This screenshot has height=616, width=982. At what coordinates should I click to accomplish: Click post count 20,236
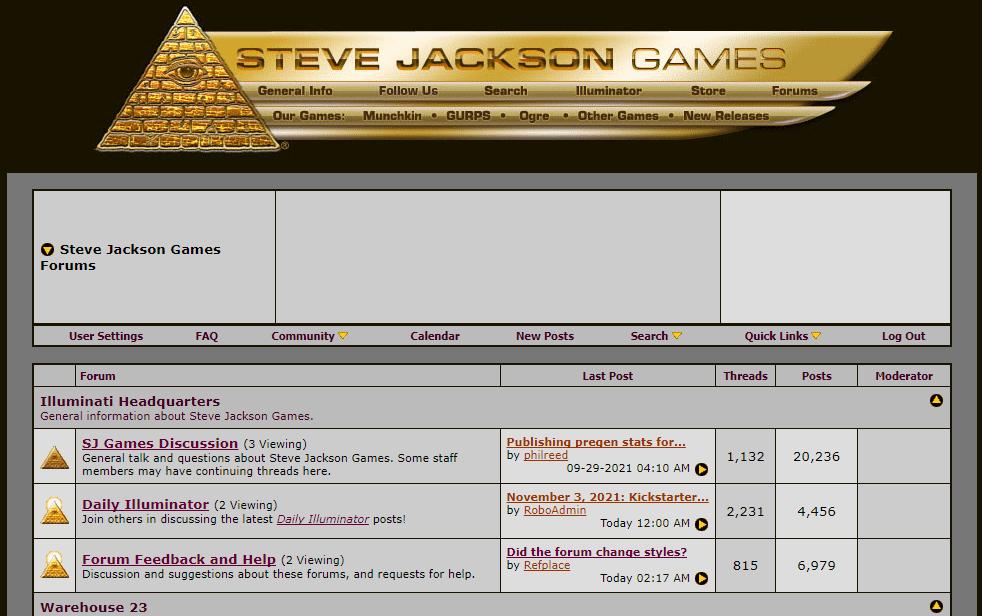coord(816,457)
